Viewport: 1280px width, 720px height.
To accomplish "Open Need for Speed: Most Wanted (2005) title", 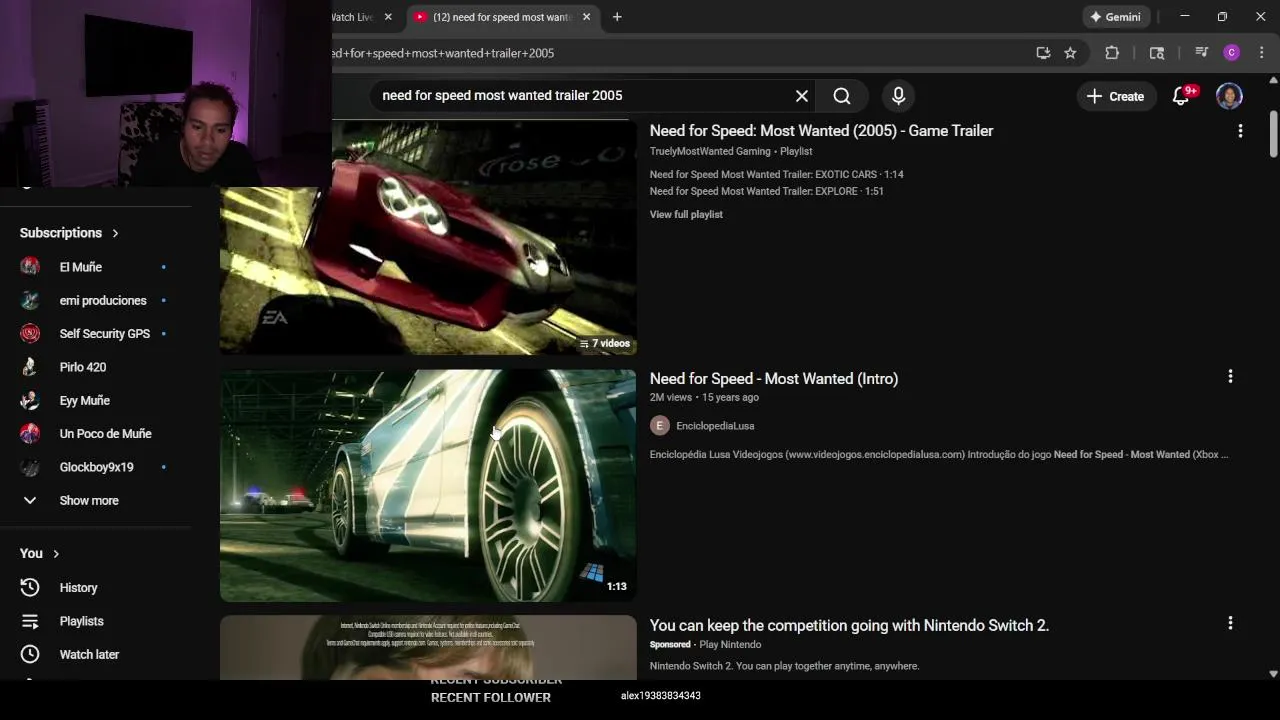I will pos(821,131).
